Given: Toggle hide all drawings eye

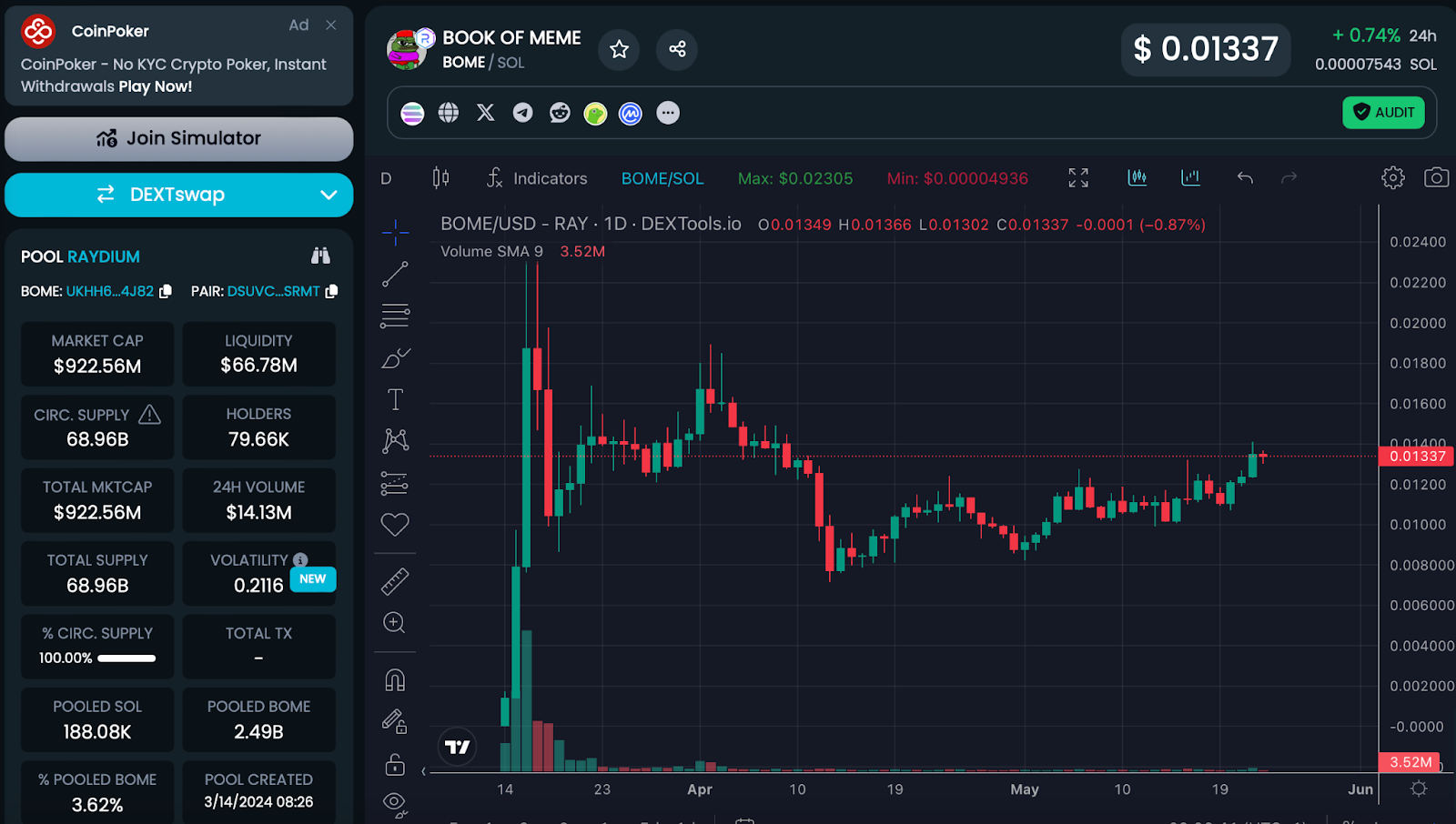Looking at the screenshot, I should coord(395,804).
